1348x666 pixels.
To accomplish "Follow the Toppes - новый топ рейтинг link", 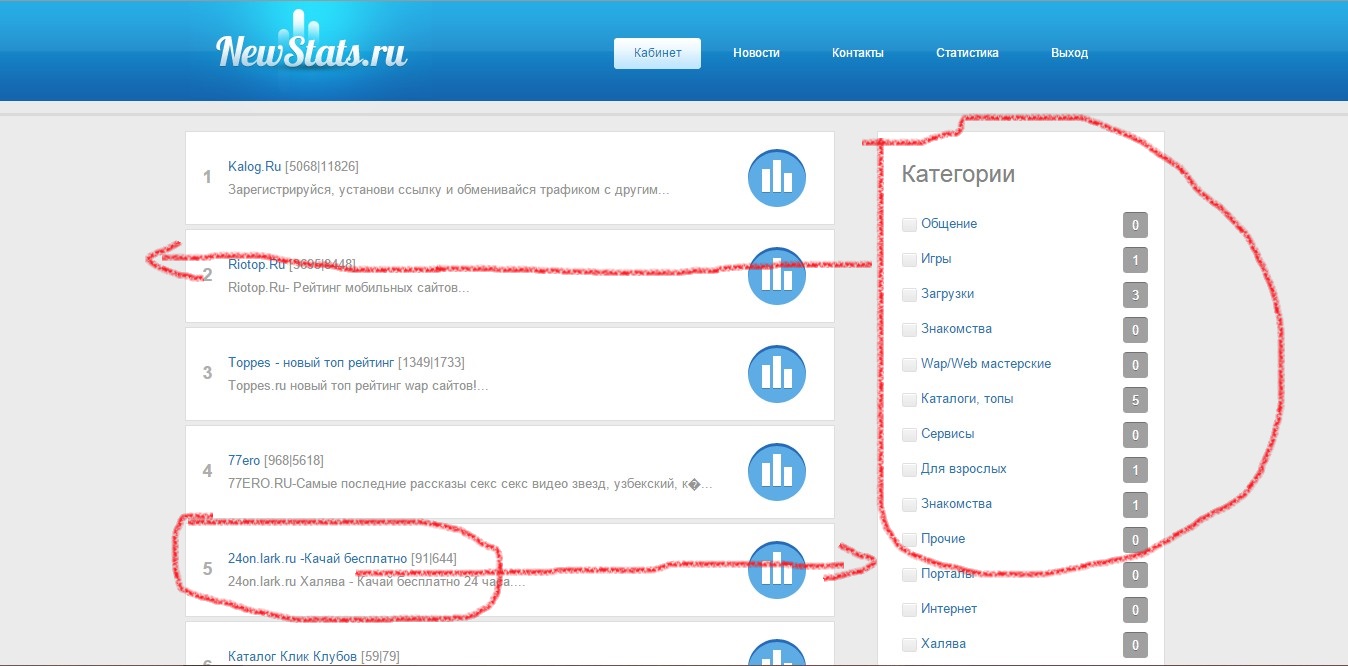I will point(311,362).
